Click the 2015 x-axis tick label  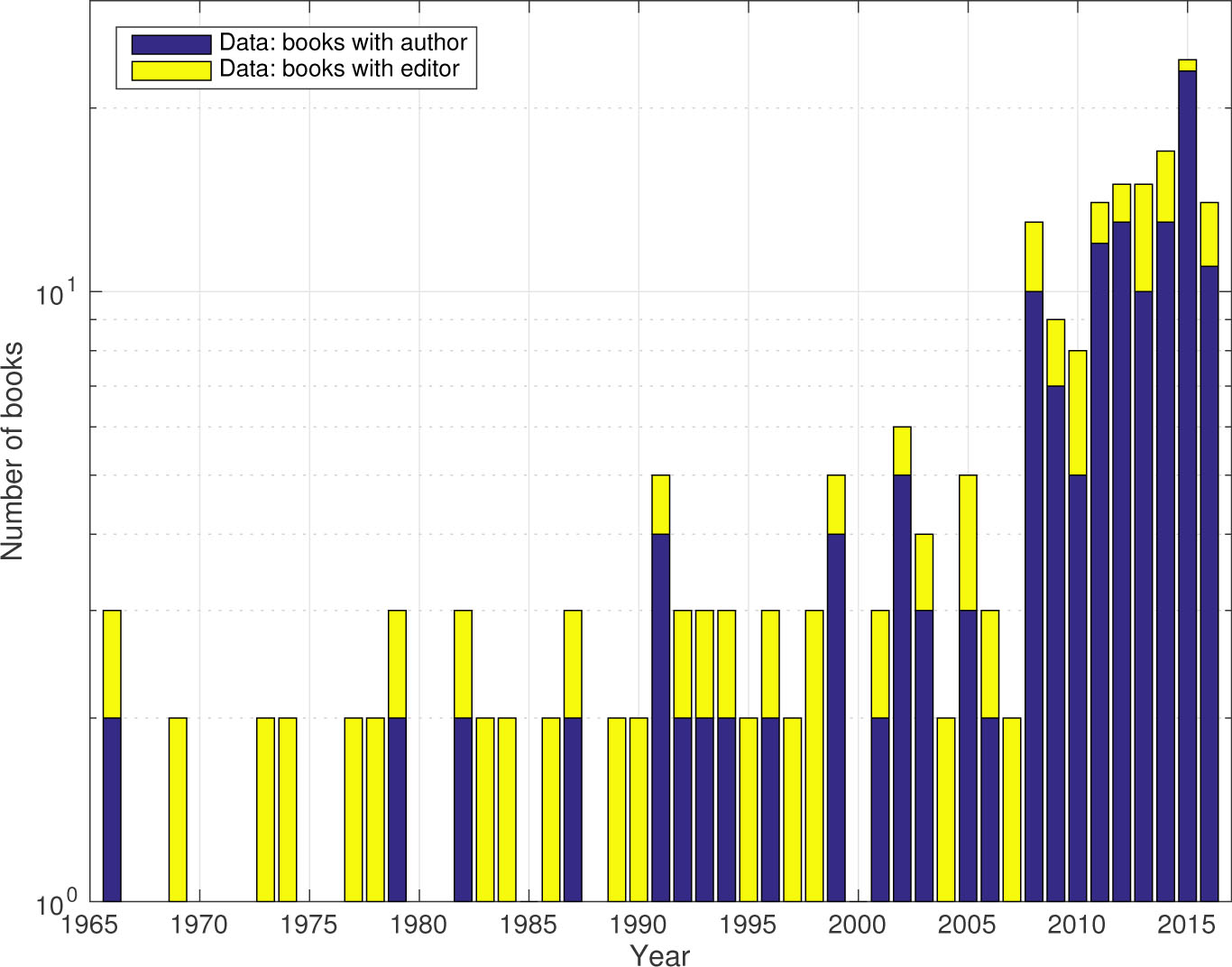[1187, 925]
